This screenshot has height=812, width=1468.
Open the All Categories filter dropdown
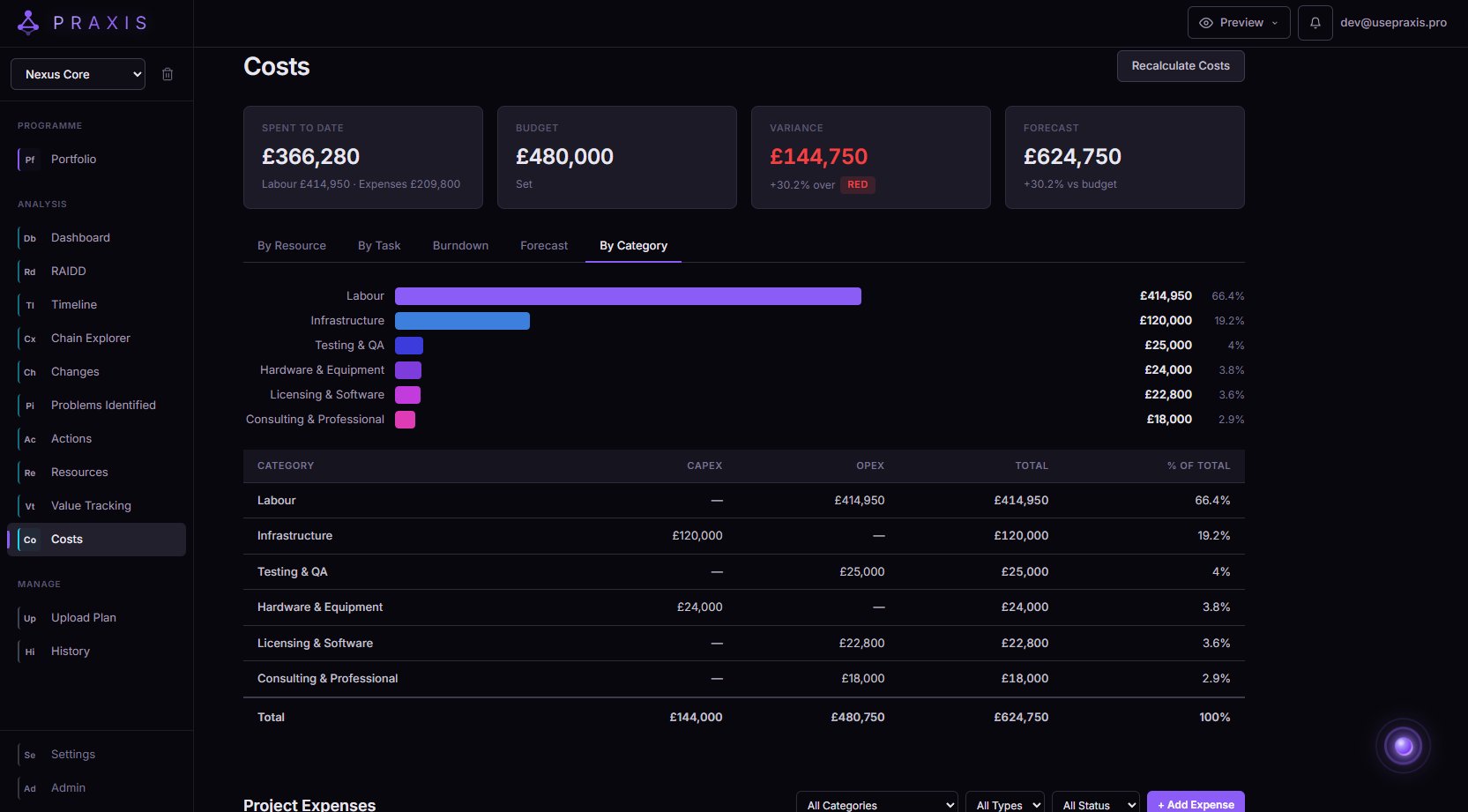876,804
